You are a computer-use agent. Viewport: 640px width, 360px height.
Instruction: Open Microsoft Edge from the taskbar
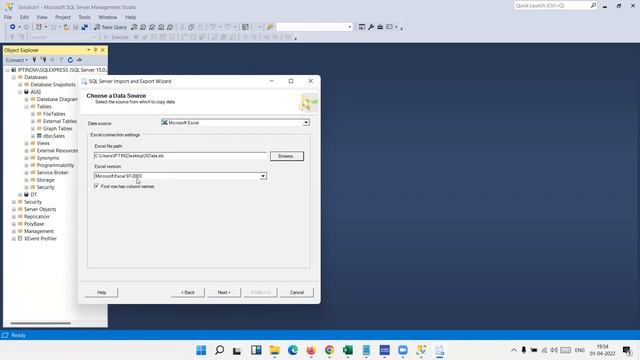(x=293, y=350)
